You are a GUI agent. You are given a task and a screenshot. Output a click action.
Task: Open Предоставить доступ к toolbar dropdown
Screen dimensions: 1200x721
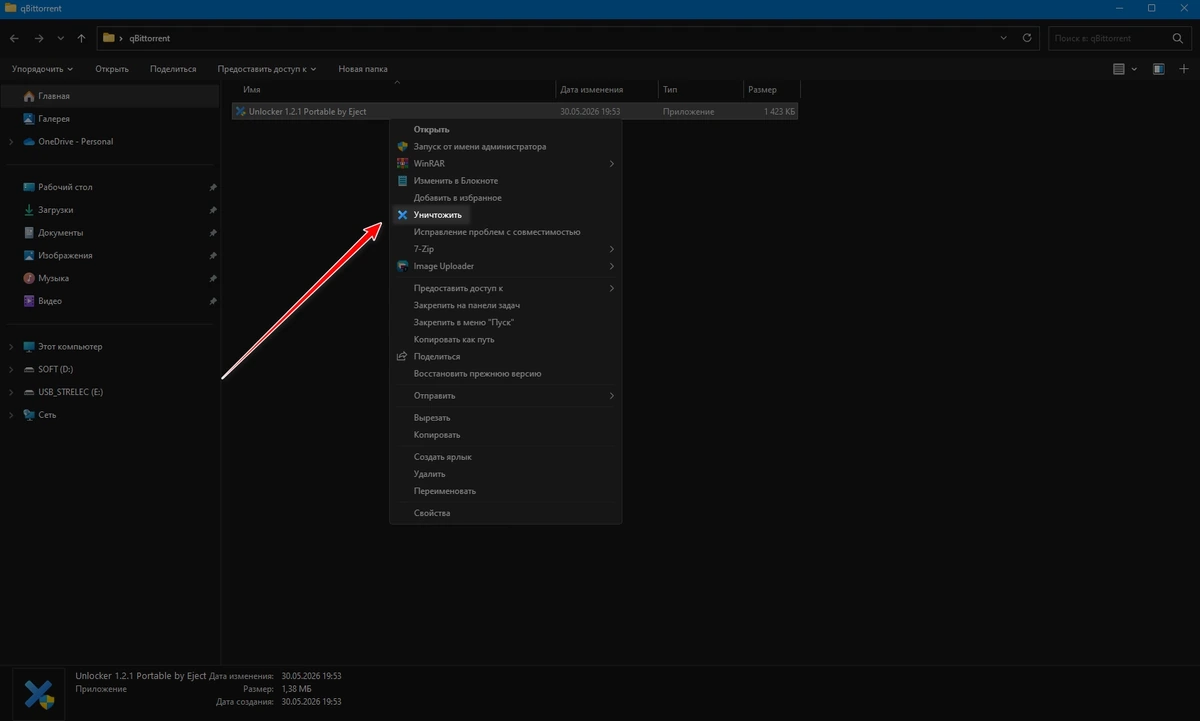click(267, 69)
